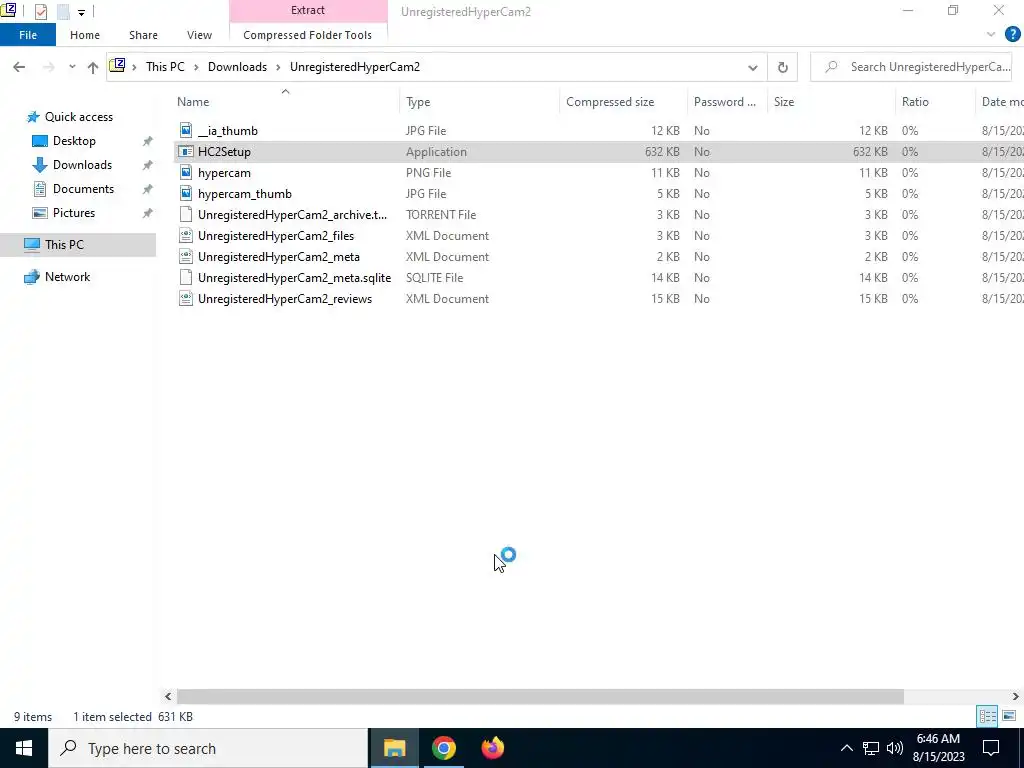Launch Firefox from the taskbar
Image resolution: width=1024 pixels, height=768 pixels.
pos(492,748)
